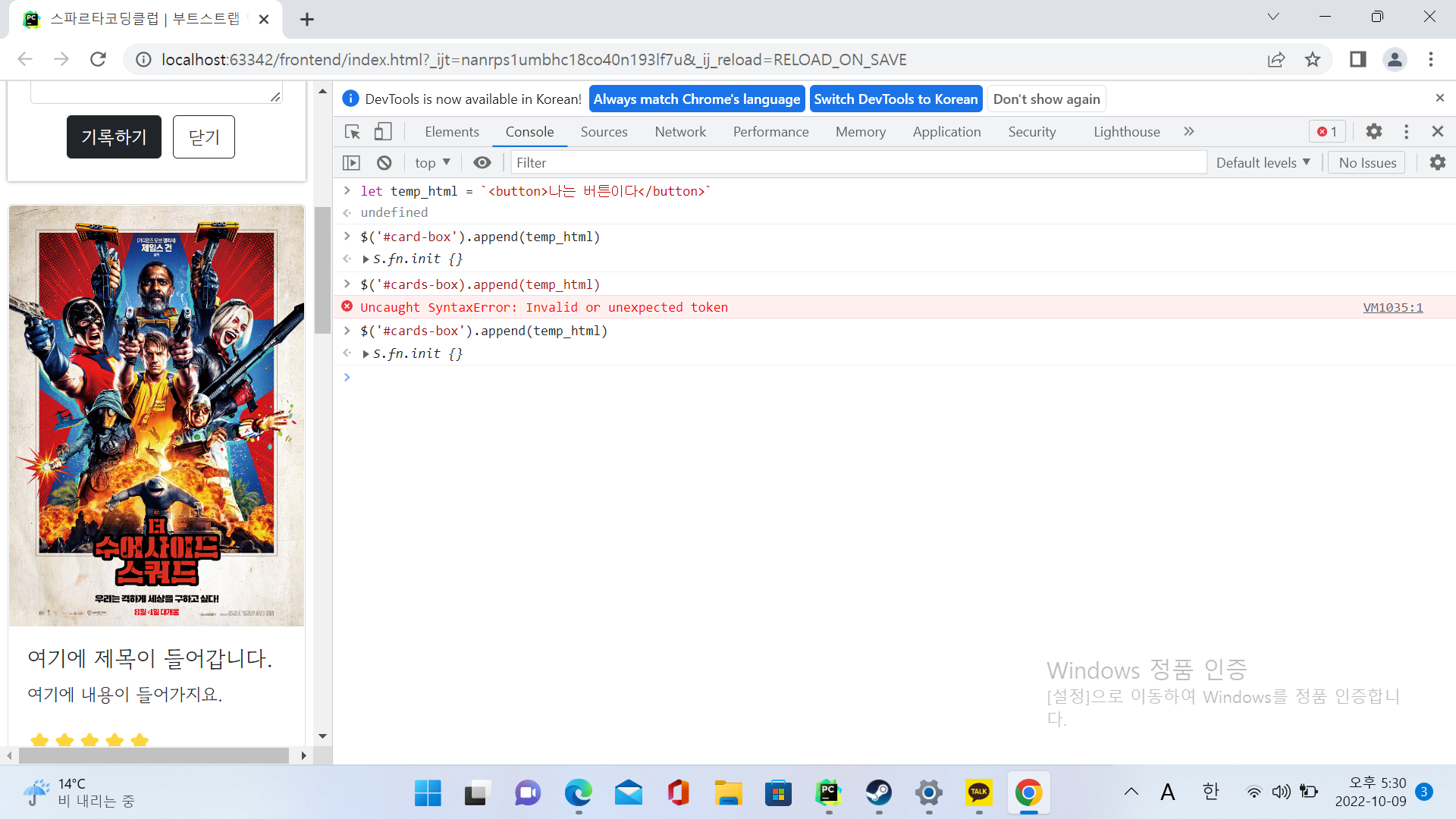Click the 닫기 button
Screen dimensions: 1456x819
click(x=204, y=137)
